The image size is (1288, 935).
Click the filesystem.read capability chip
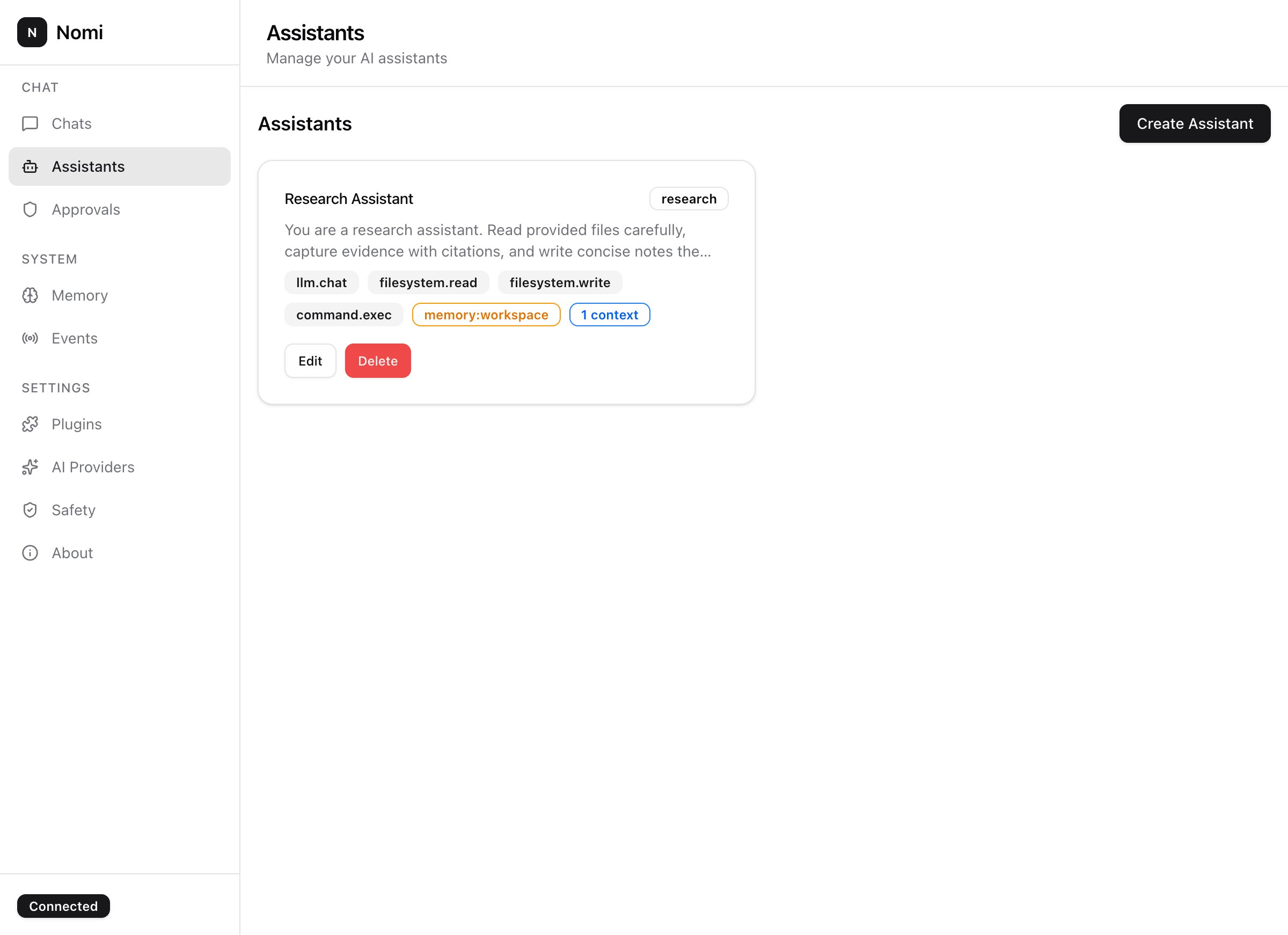coord(428,282)
